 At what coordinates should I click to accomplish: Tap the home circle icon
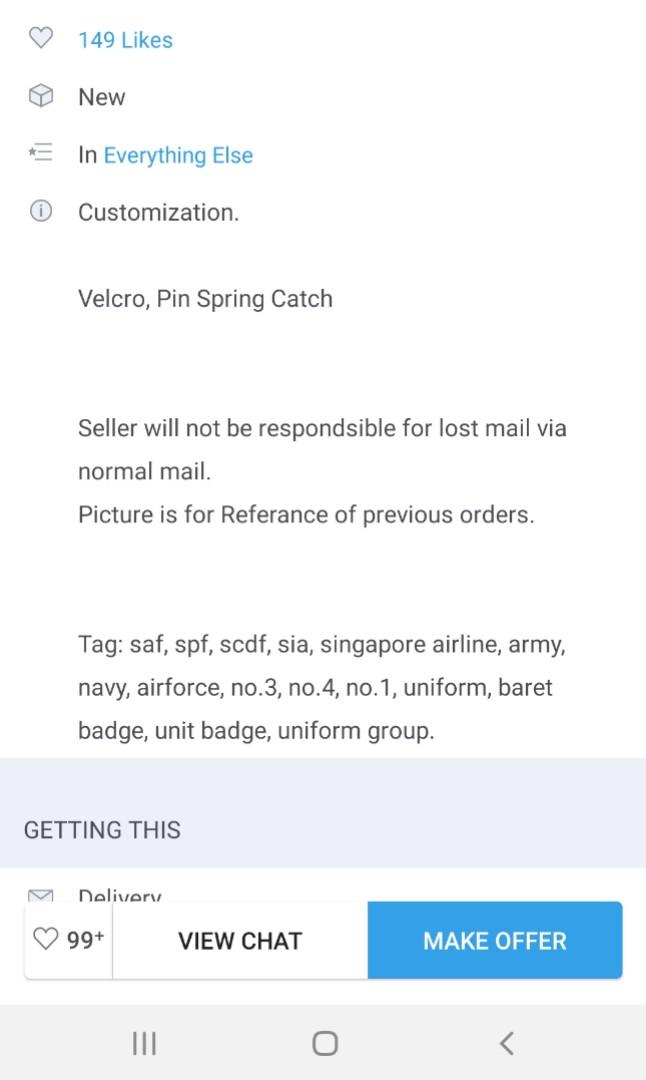pos(323,1042)
